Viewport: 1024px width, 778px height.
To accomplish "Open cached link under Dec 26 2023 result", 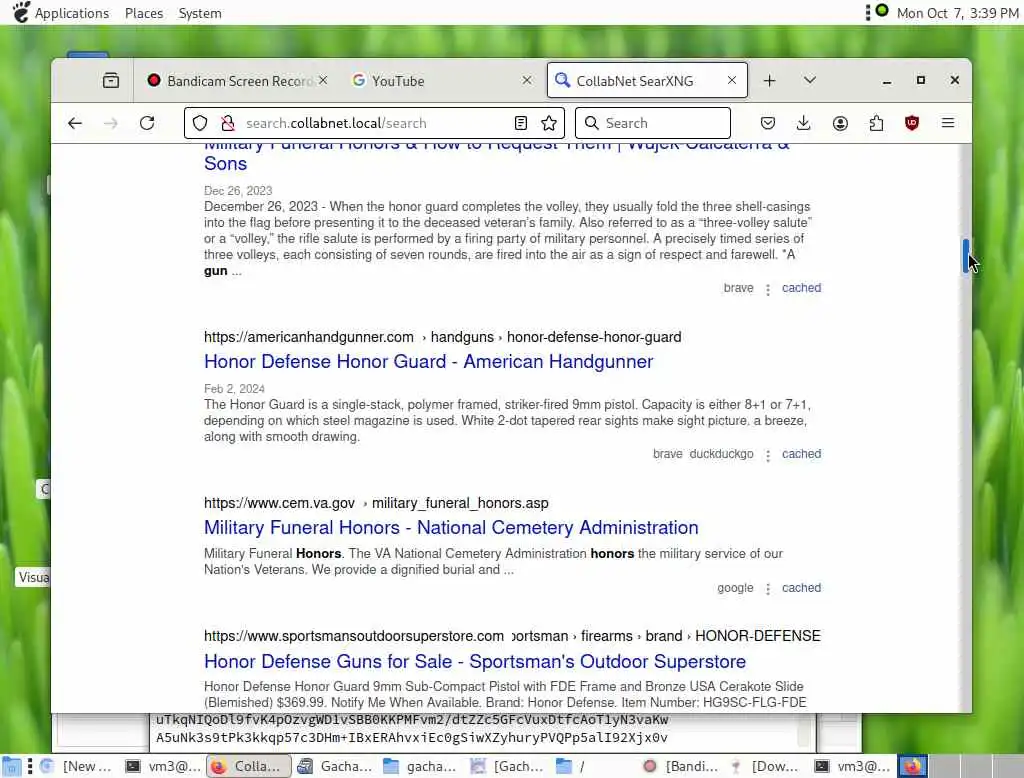I will click(801, 287).
